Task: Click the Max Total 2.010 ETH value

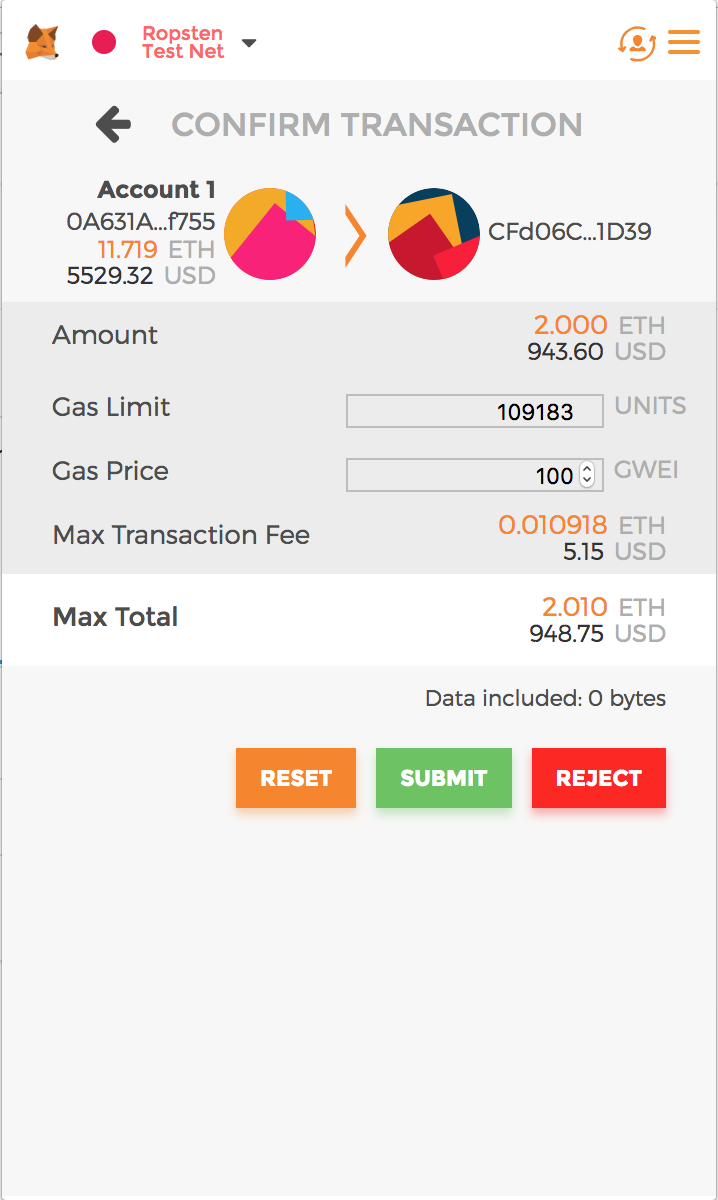Action: pyautogui.click(x=574, y=607)
